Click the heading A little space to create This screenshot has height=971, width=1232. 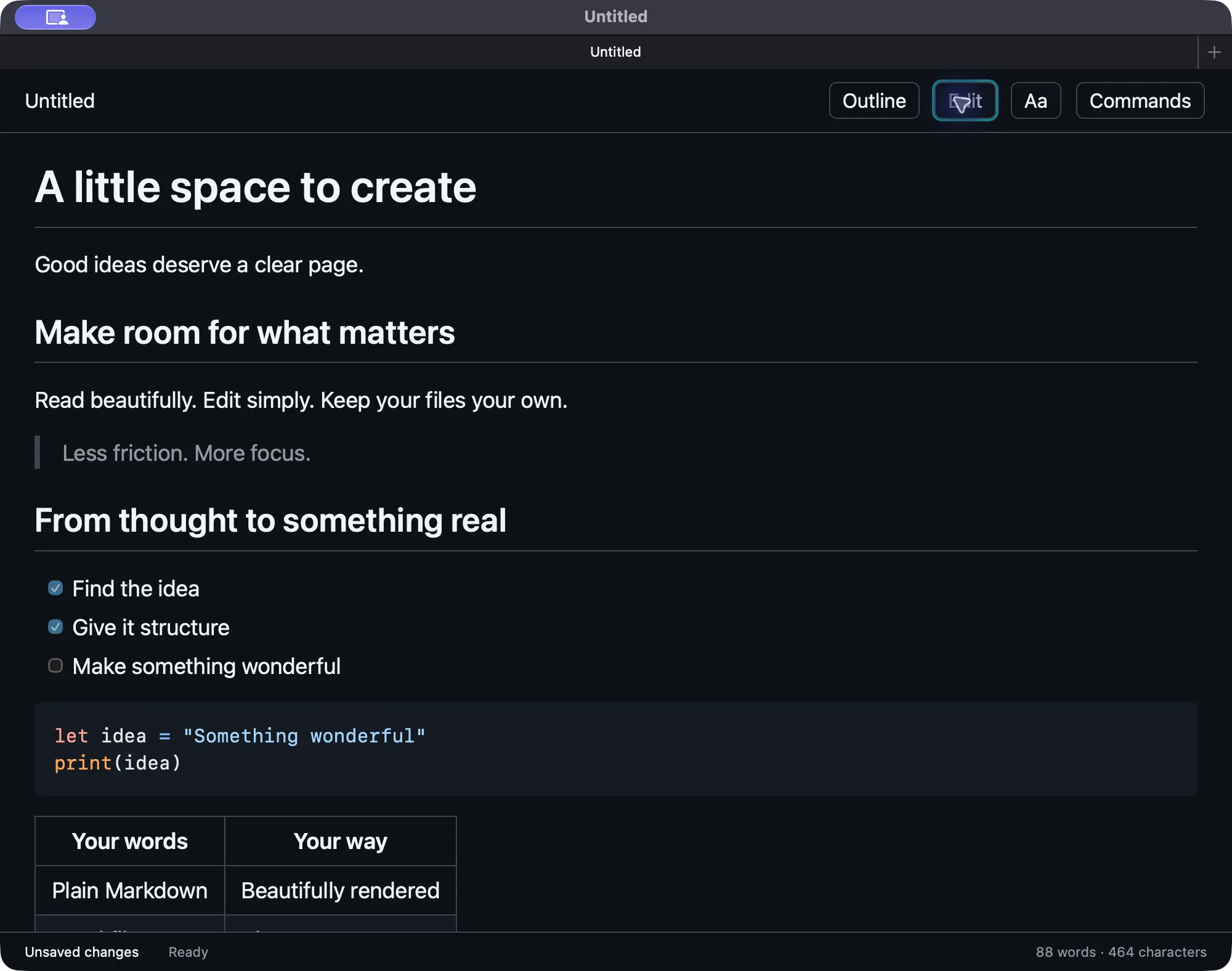pyautogui.click(x=256, y=187)
